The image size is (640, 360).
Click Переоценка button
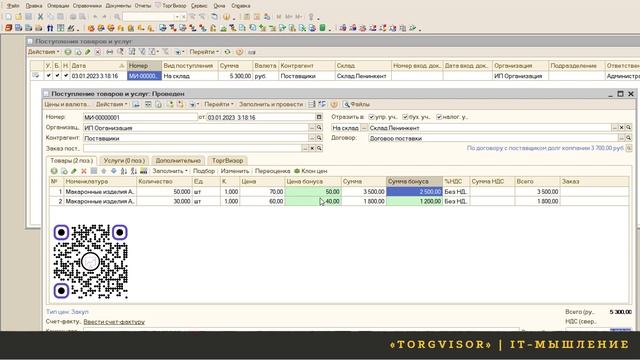tap(272, 171)
